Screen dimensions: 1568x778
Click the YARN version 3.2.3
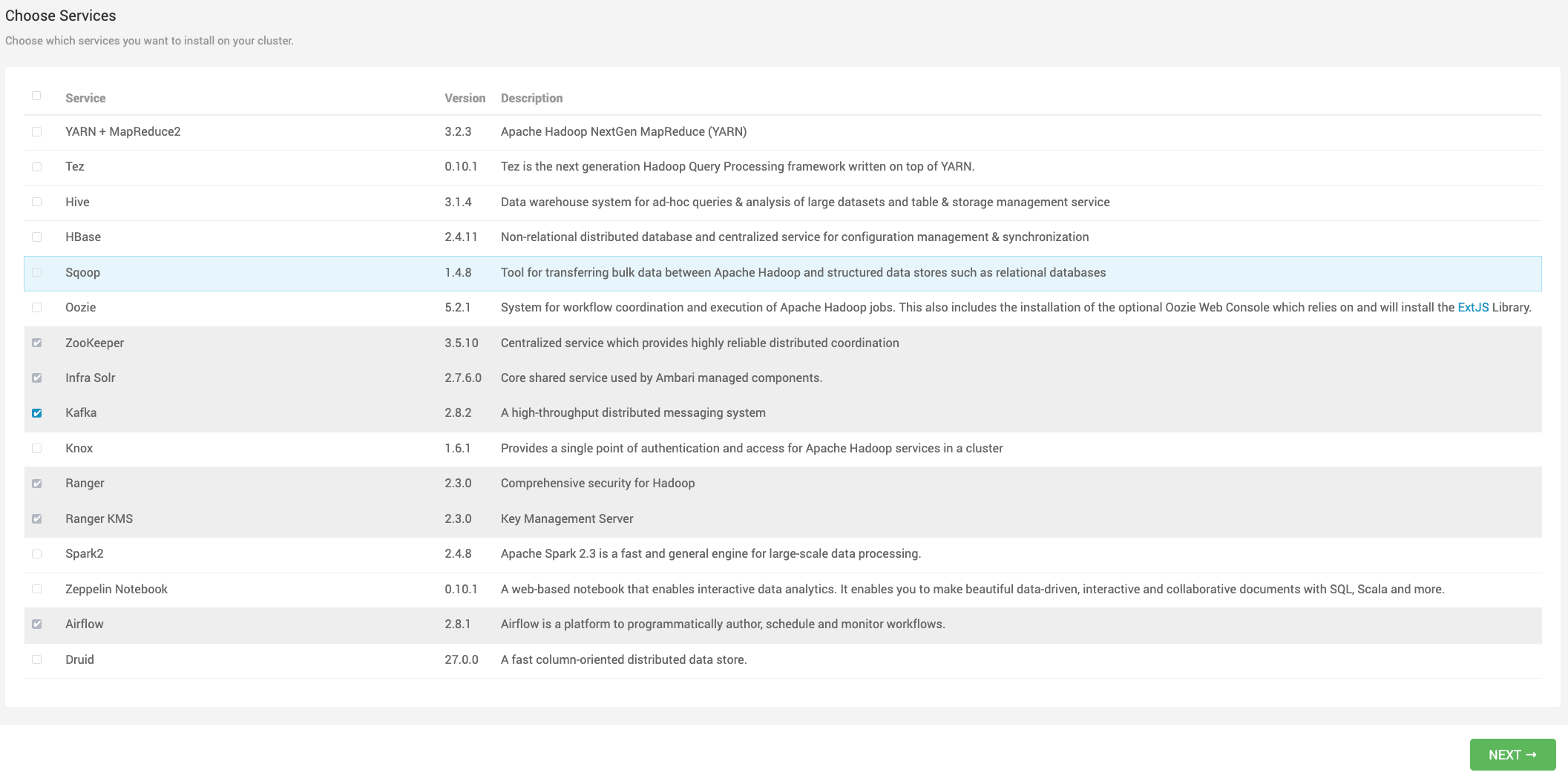click(x=458, y=131)
